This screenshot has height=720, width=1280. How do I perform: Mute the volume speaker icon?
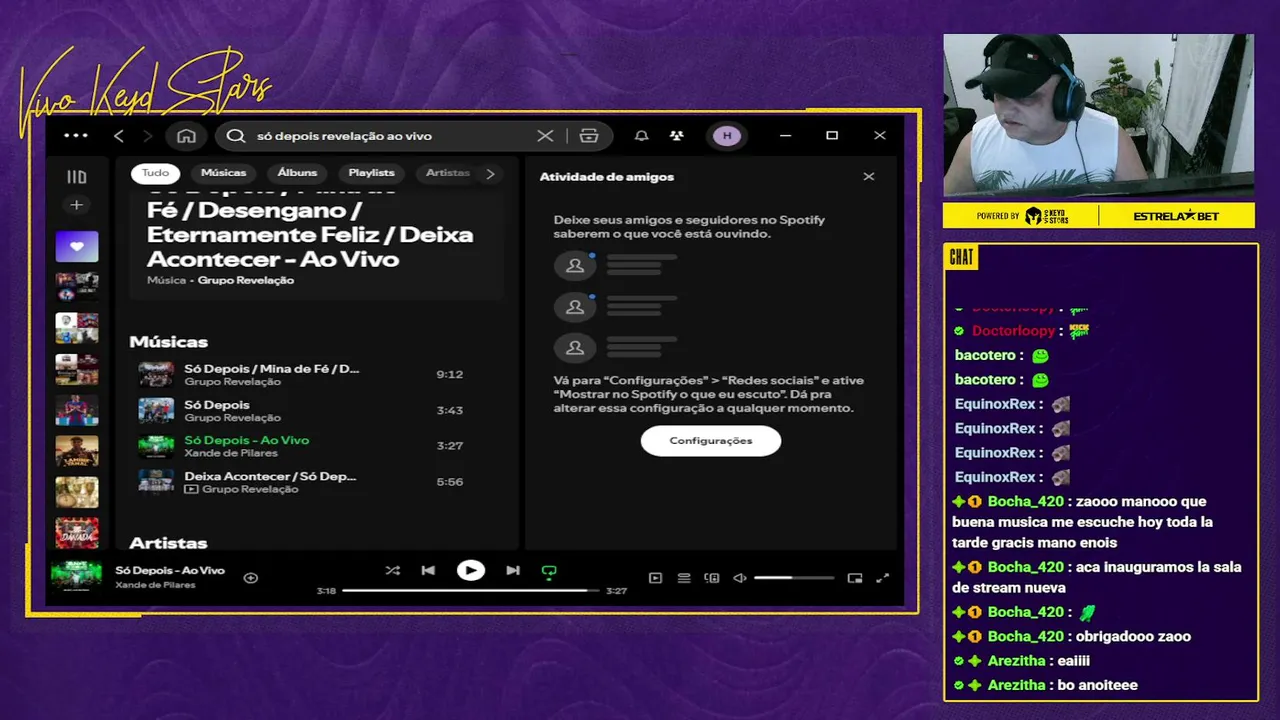[x=740, y=577]
